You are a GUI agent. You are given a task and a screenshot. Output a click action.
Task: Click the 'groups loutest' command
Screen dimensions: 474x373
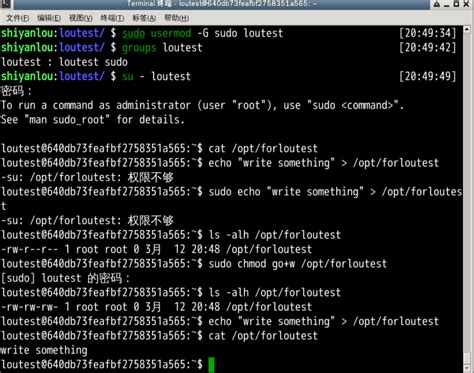(162, 48)
